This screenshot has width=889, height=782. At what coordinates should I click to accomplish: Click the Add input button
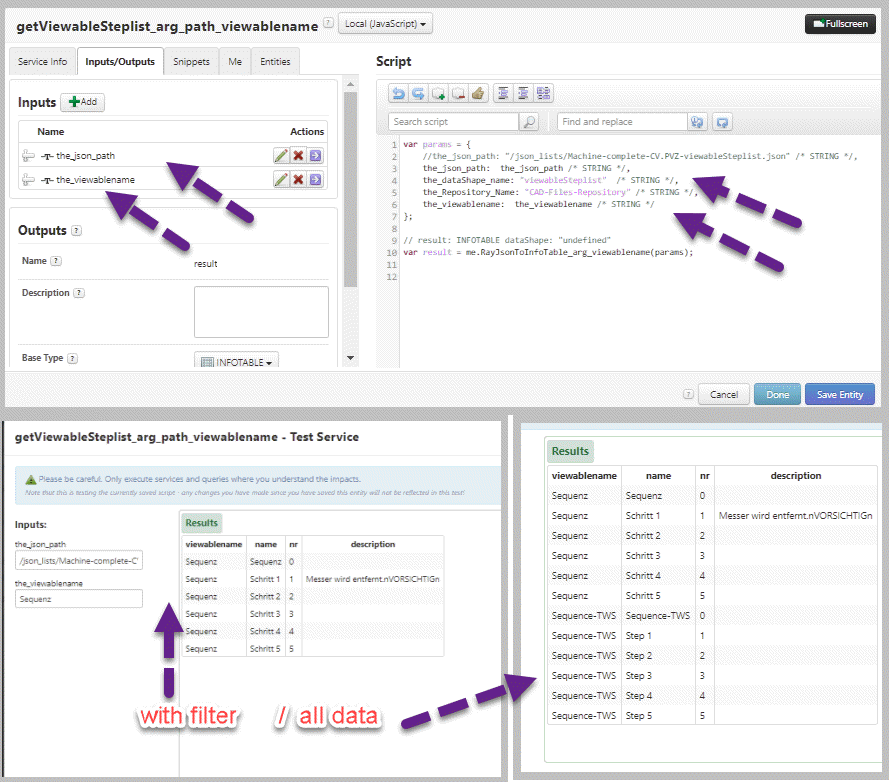[x=83, y=102]
